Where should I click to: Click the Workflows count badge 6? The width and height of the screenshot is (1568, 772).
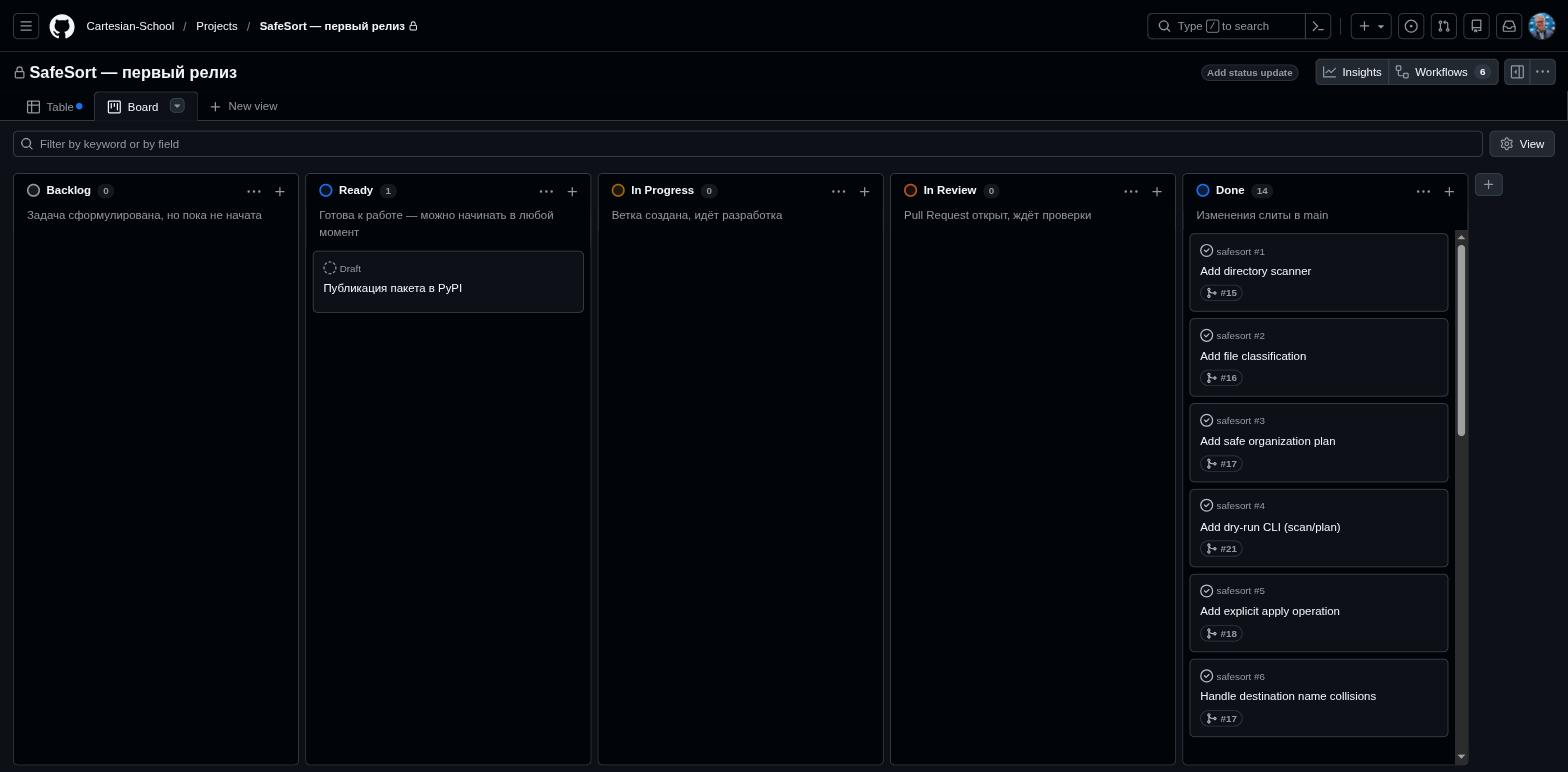tap(1482, 72)
